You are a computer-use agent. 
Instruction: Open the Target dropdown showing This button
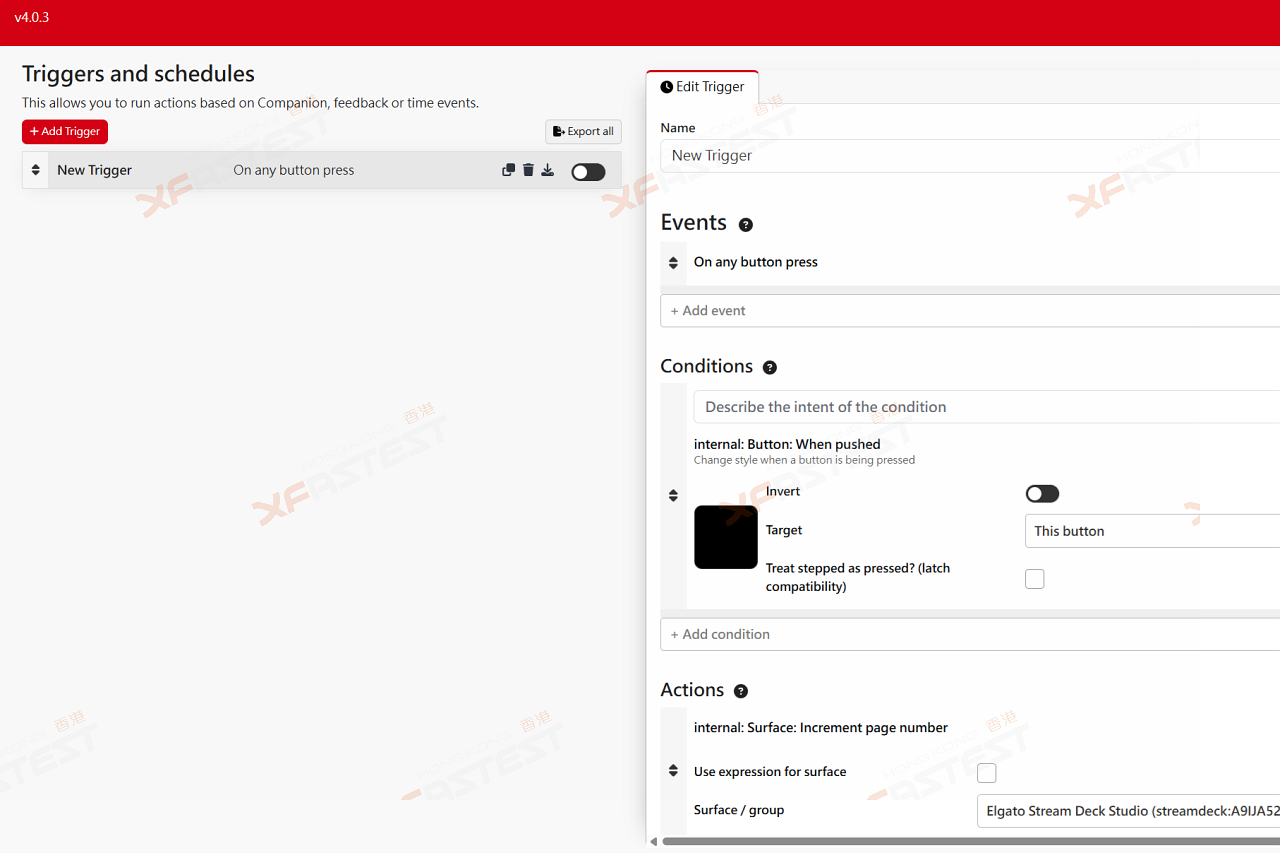pyautogui.click(x=1150, y=531)
